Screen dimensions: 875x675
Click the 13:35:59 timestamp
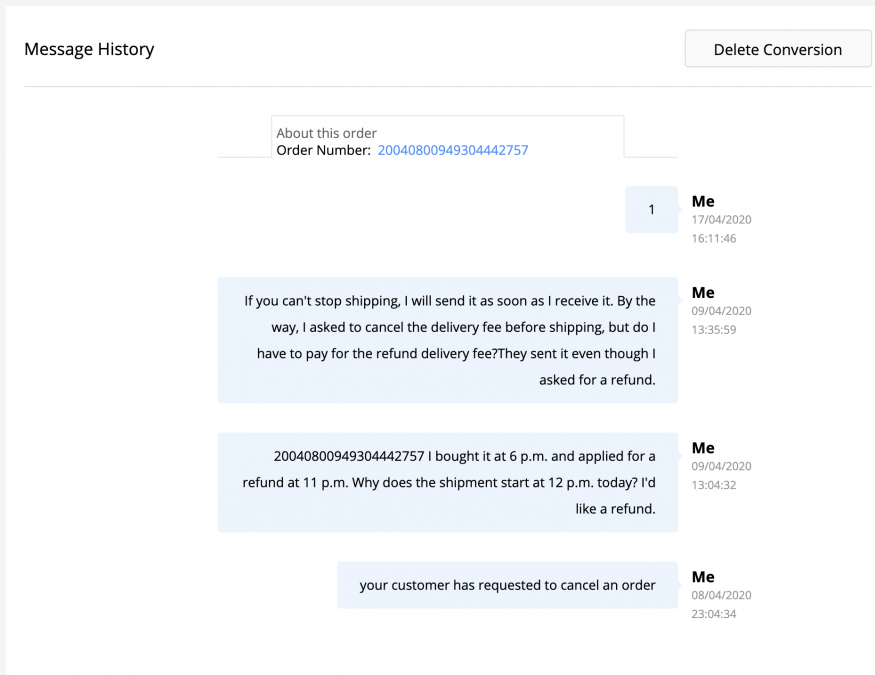click(714, 330)
